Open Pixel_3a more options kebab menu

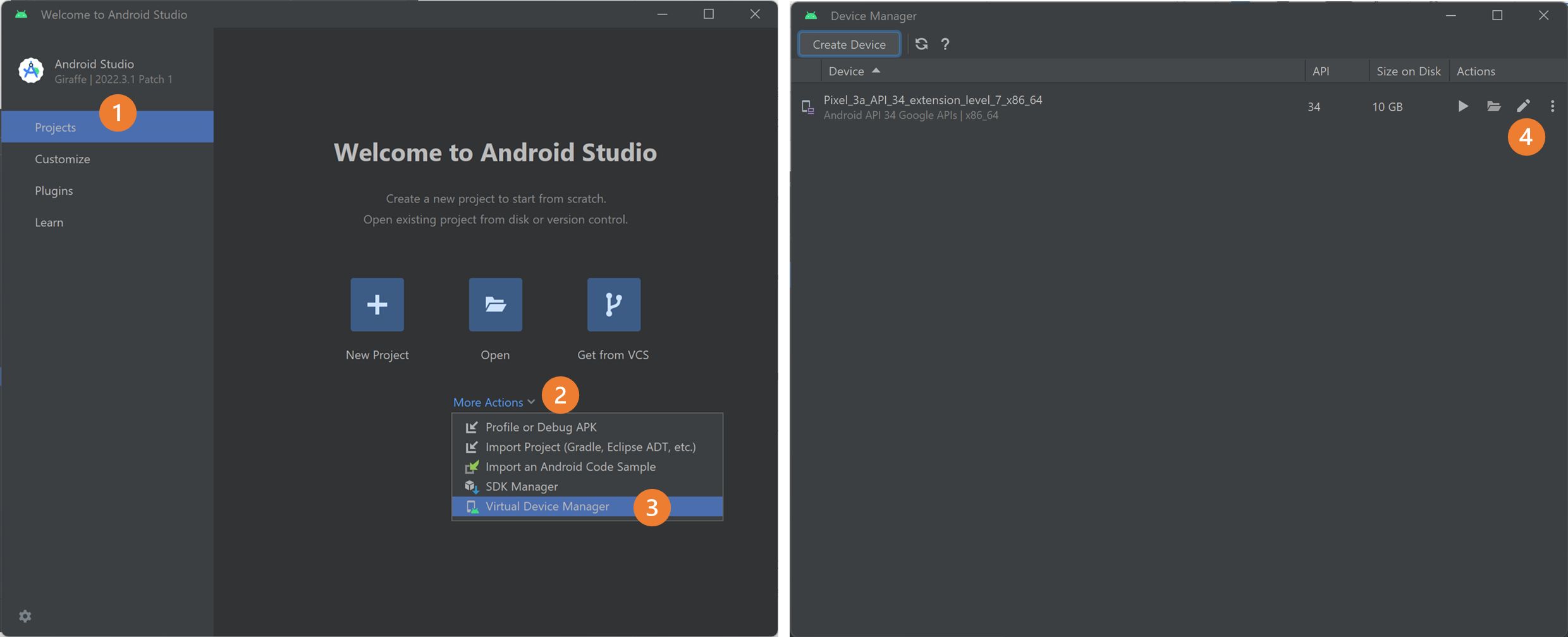point(1552,106)
